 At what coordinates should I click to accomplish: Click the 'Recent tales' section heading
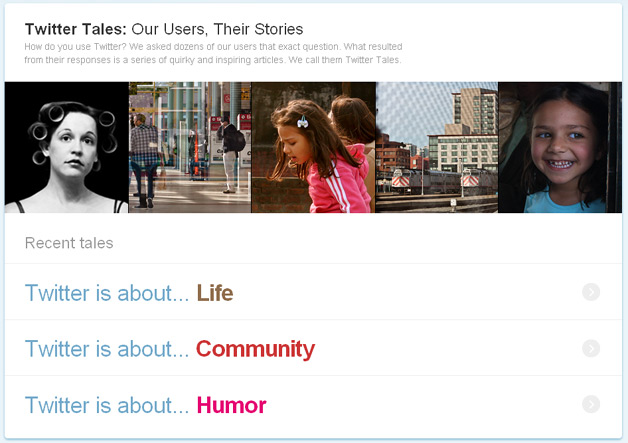point(69,243)
